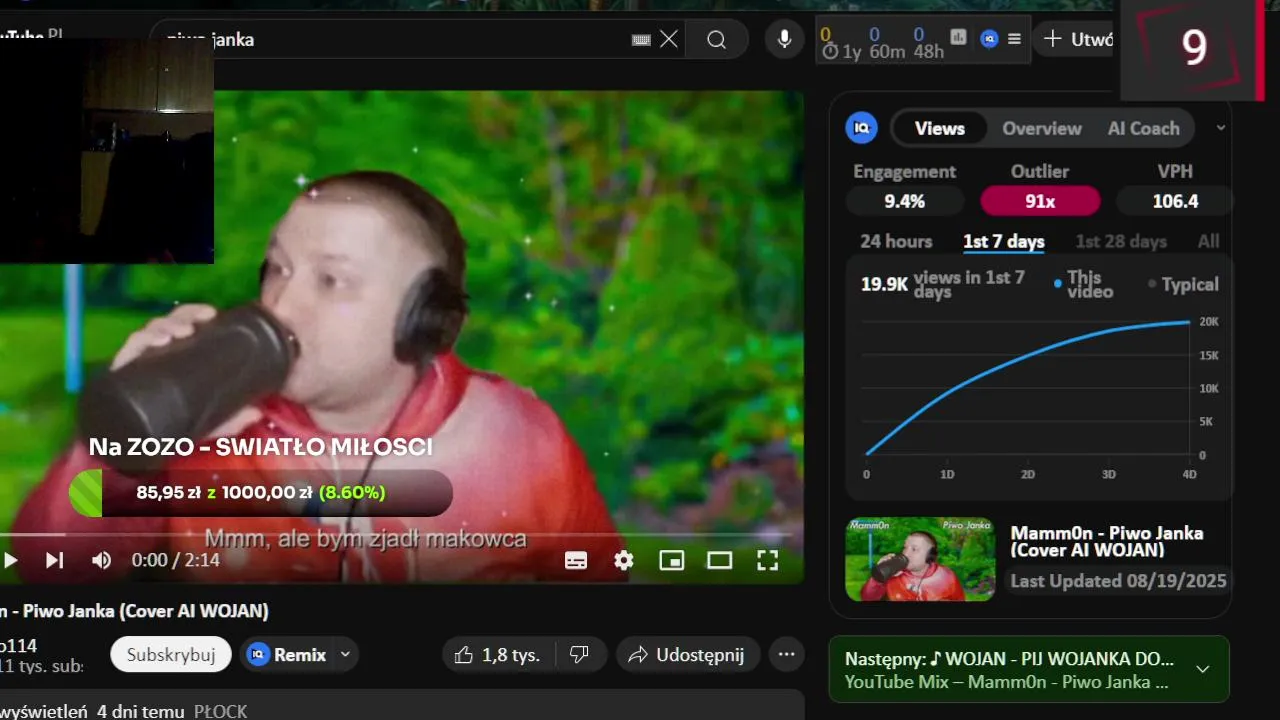Click the Mamm0n - Piwo Janka title in panel
Screen dimensions: 1280x720
tap(1107, 541)
